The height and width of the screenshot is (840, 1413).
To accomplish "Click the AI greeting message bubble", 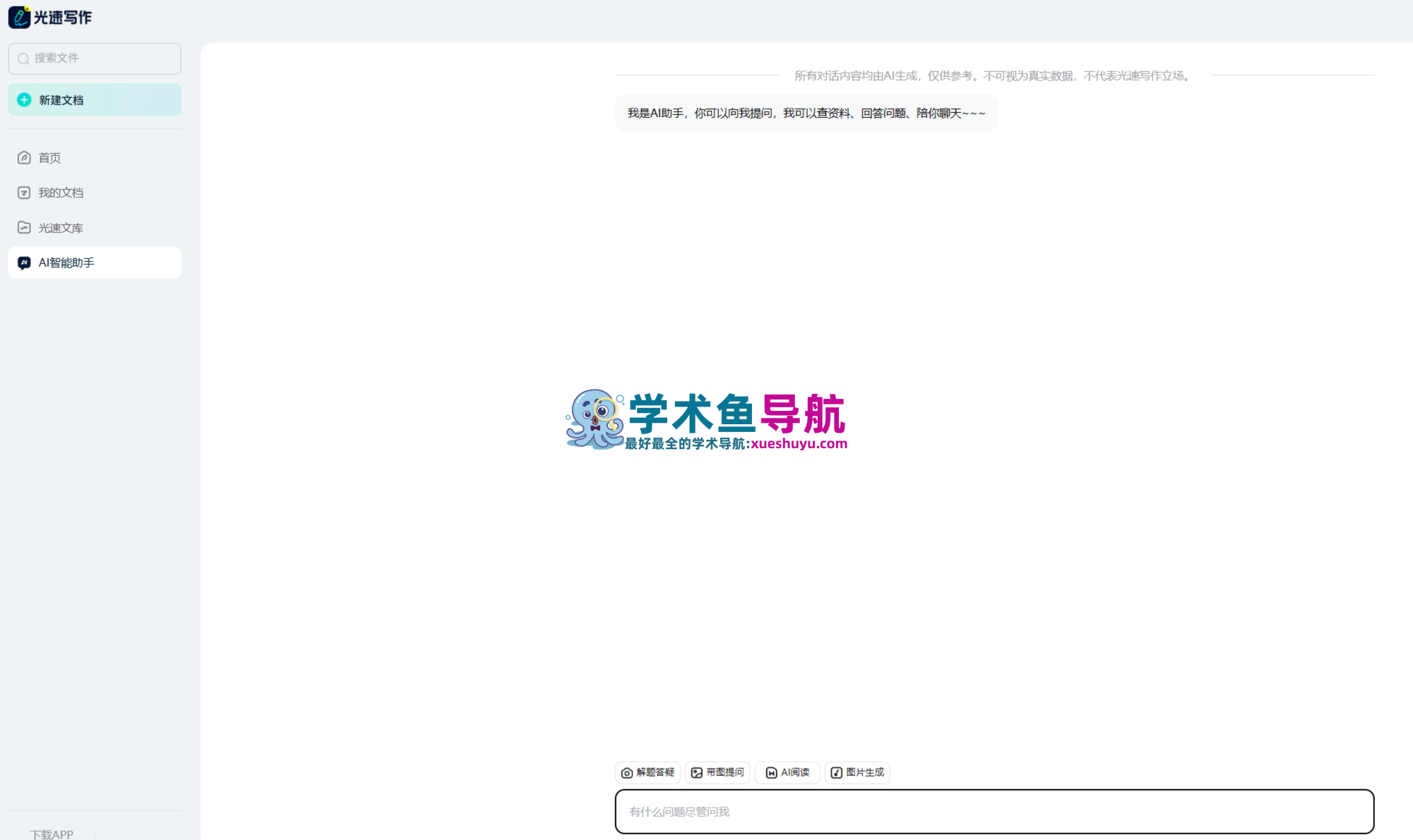I will pyautogui.click(x=806, y=113).
